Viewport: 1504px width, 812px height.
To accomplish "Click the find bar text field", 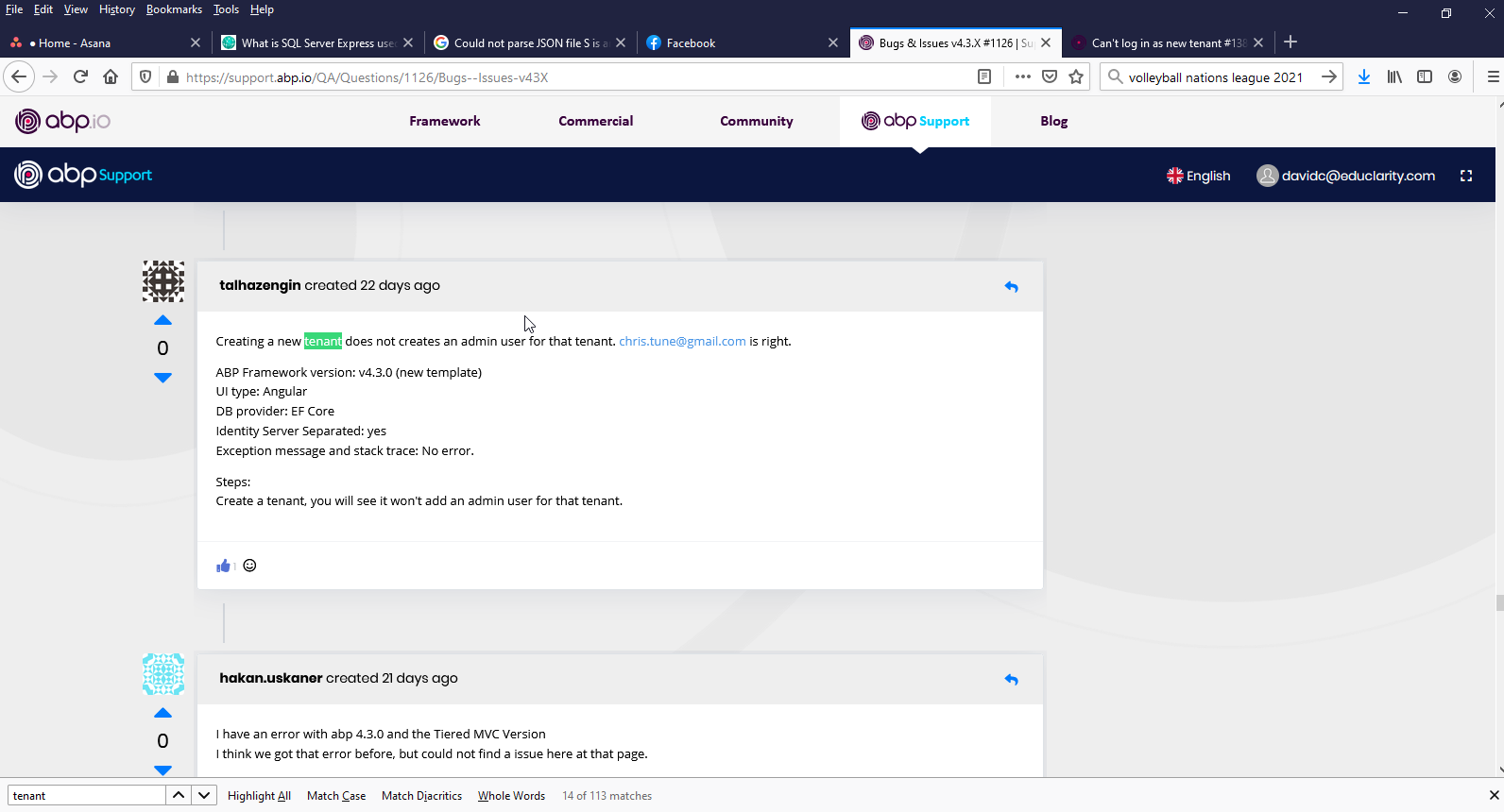I will pos(87,796).
